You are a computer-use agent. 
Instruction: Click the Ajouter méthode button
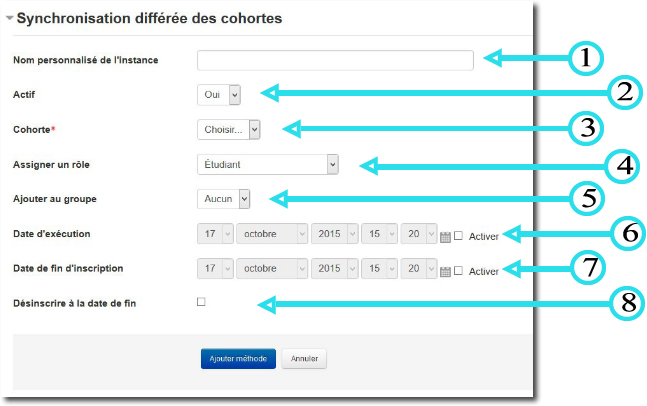pyautogui.click(x=238, y=359)
